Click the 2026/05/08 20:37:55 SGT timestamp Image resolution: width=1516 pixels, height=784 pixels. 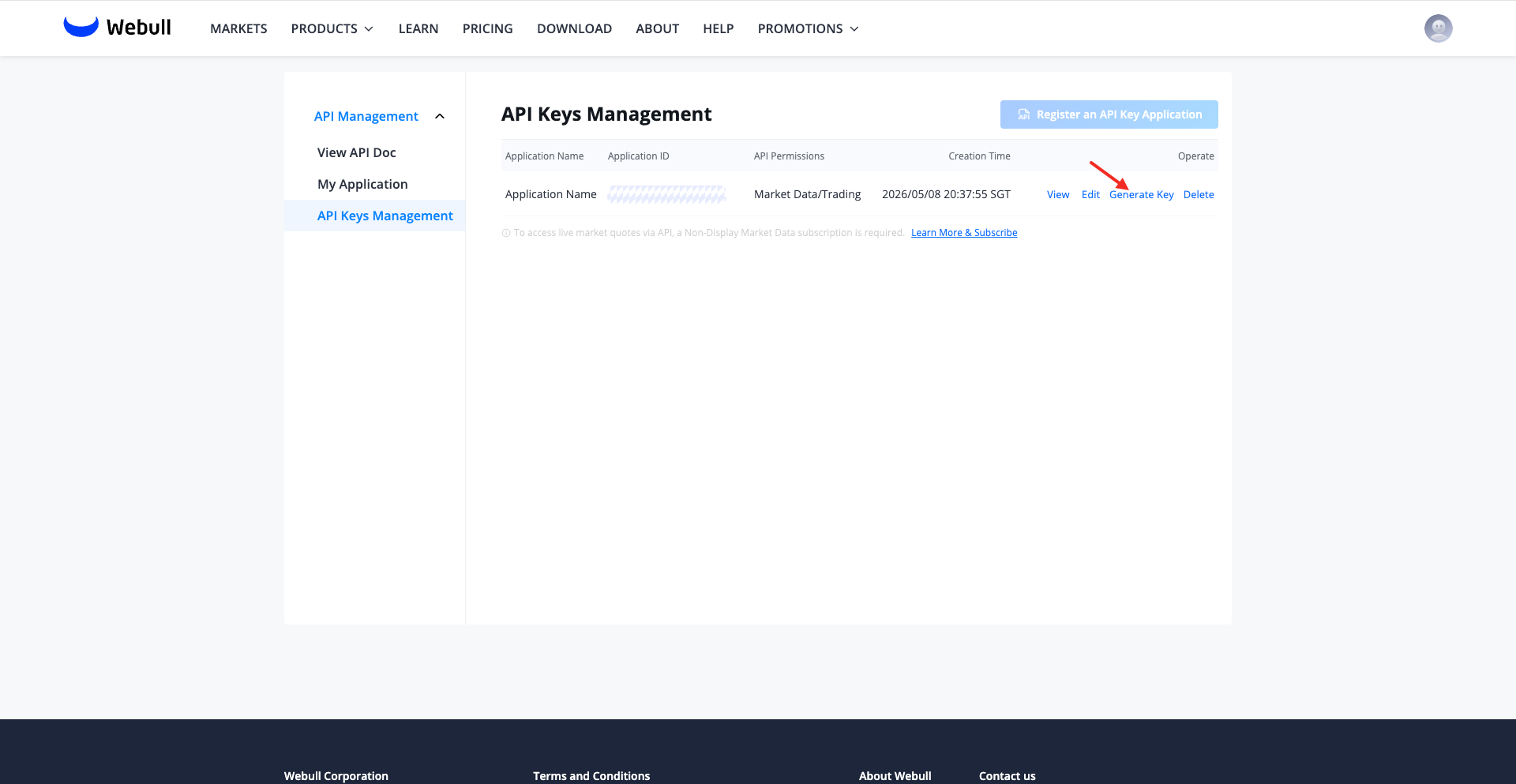click(x=946, y=194)
